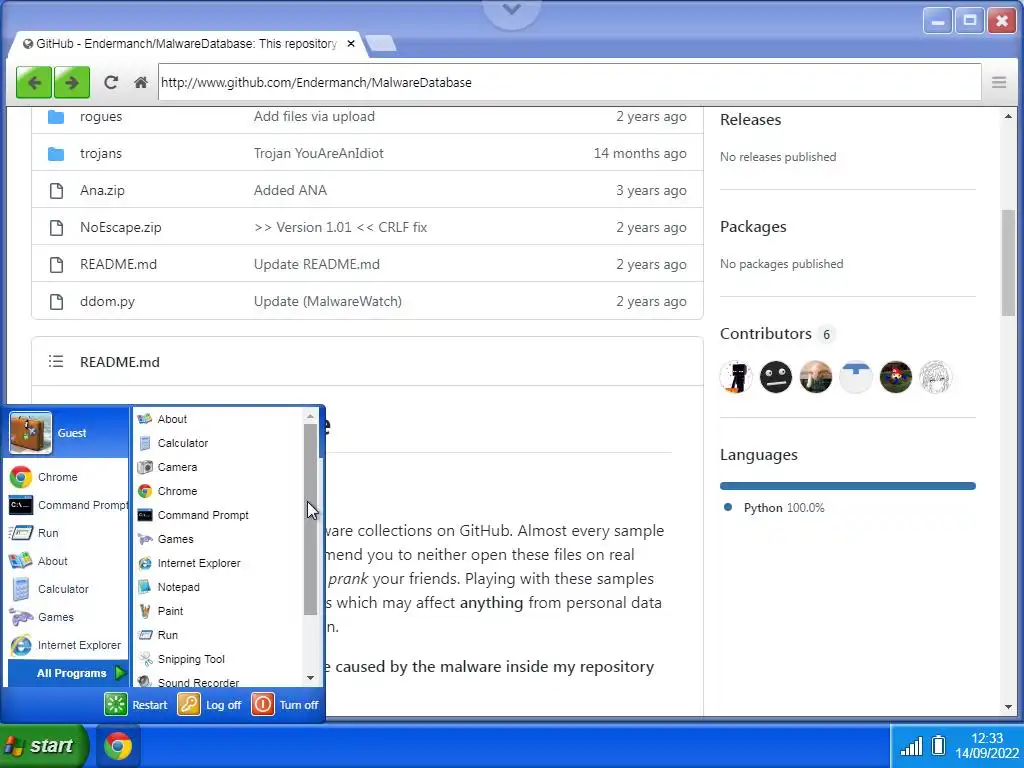Viewport: 1024px width, 768px height.
Task: Select Run in the All Programs list
Action: (x=159, y=635)
